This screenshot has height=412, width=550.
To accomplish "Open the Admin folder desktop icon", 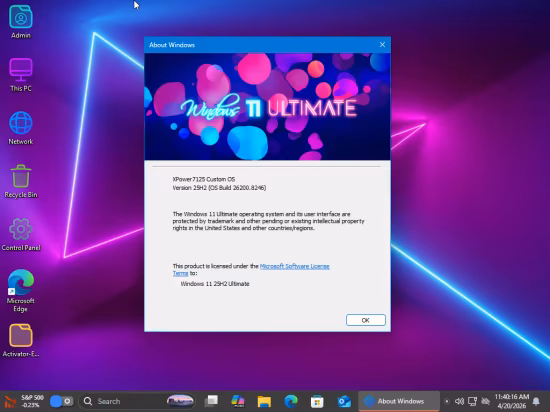I will pyautogui.click(x=21, y=22).
